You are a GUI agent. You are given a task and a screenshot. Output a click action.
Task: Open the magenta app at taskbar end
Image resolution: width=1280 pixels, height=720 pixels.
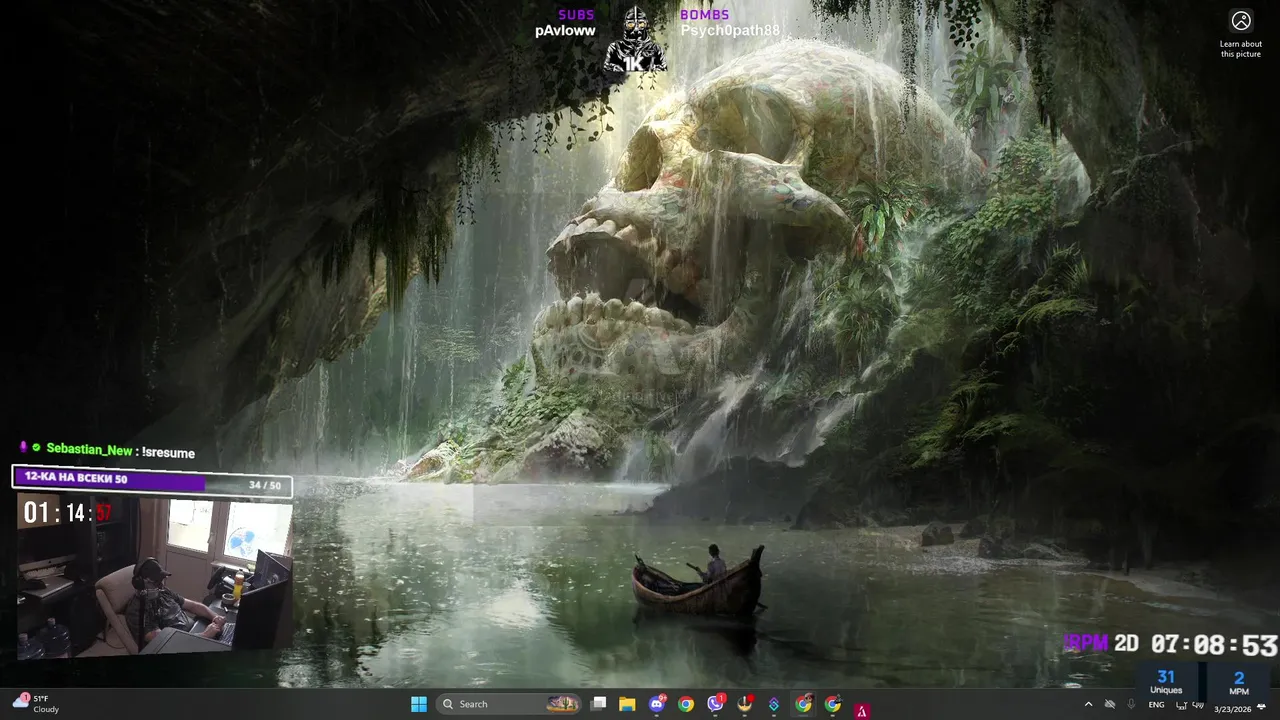tap(862, 710)
